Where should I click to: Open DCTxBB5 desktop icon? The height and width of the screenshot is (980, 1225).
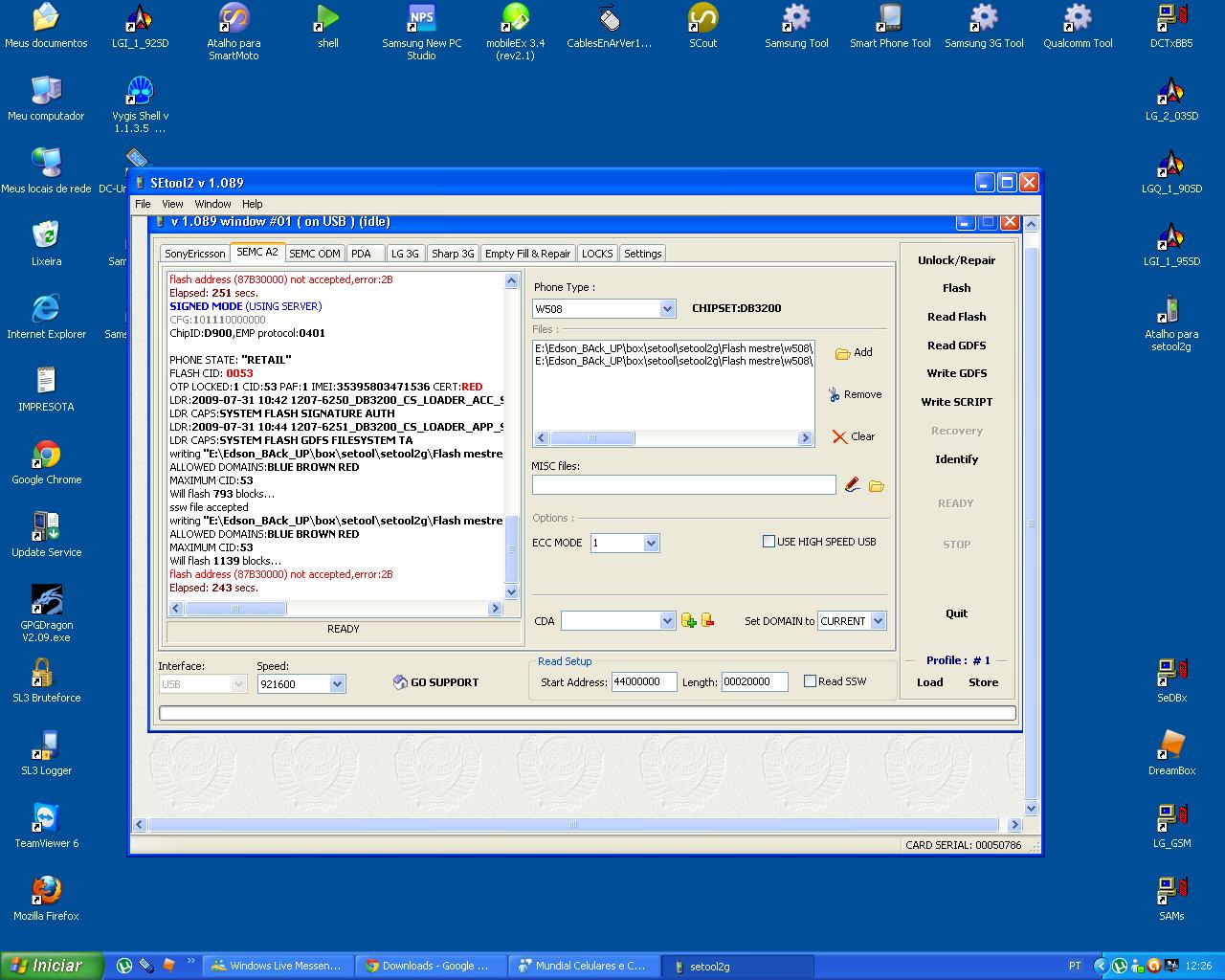click(1171, 27)
